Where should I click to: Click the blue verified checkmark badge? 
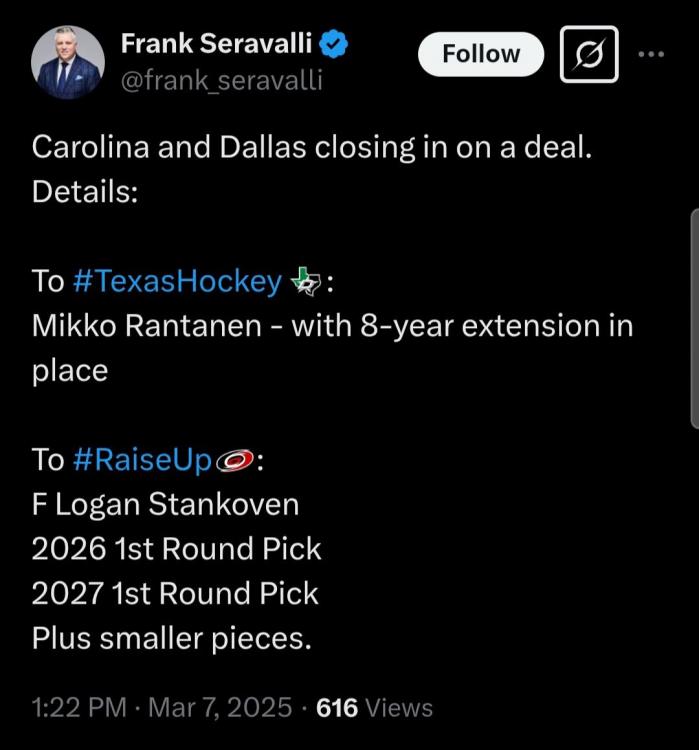tap(334, 44)
